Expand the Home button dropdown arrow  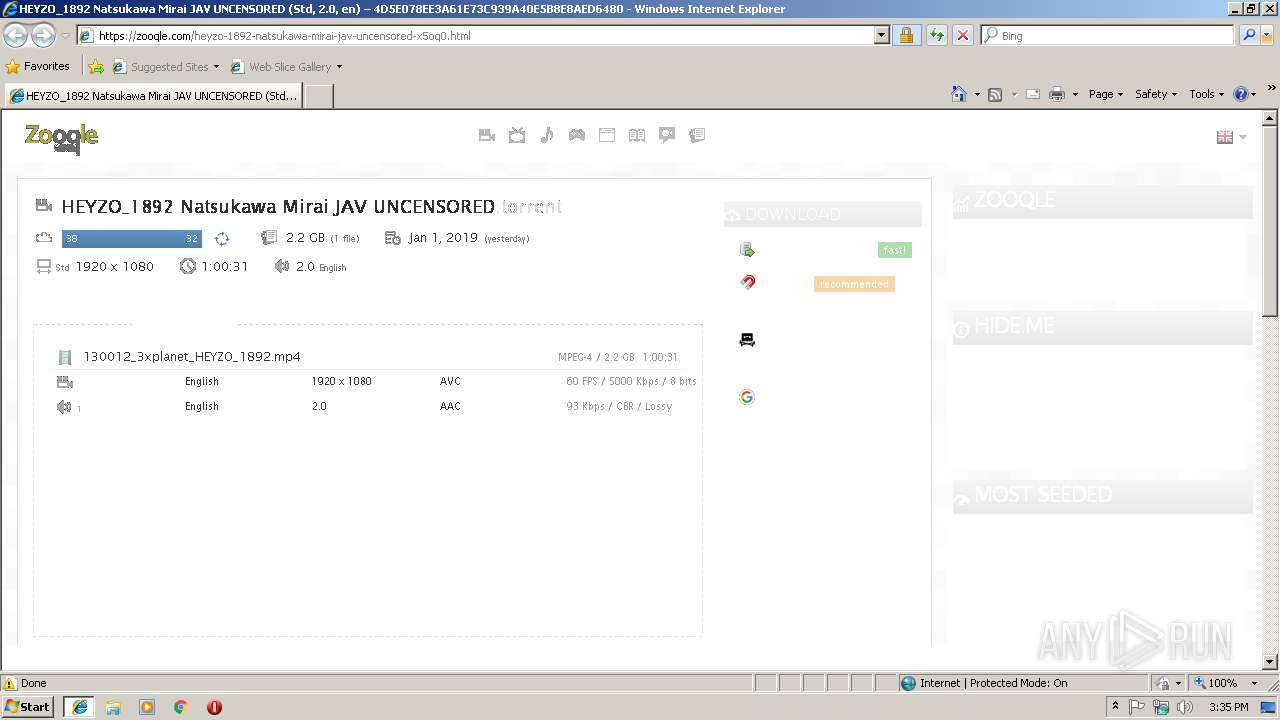pyautogui.click(x=976, y=94)
